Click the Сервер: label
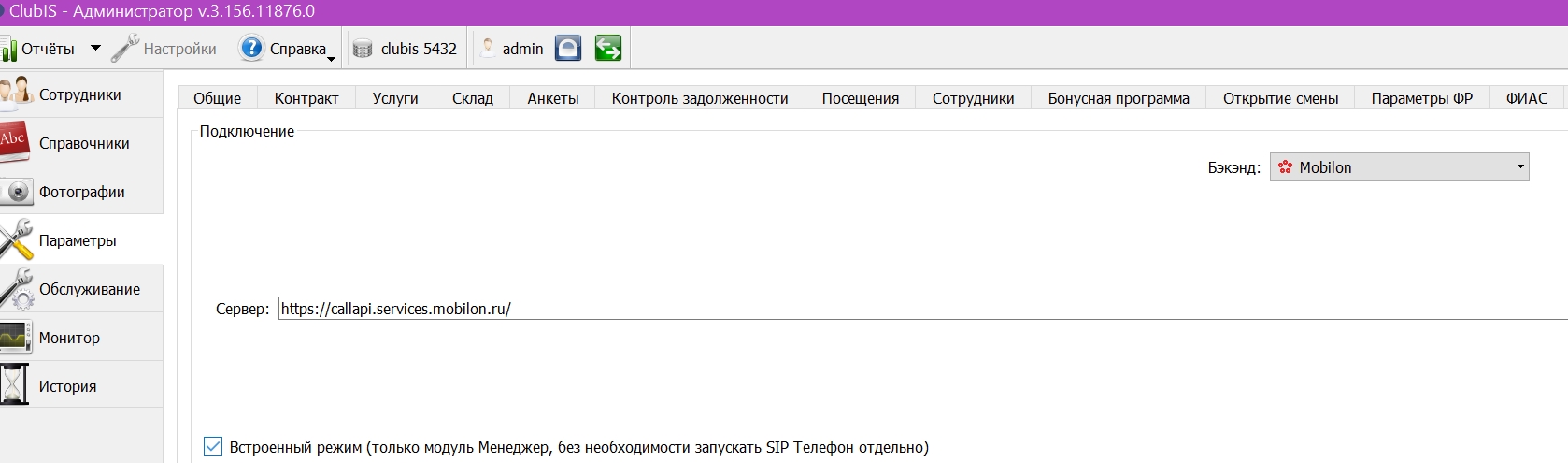This screenshot has width=1568, height=463. coord(242,309)
